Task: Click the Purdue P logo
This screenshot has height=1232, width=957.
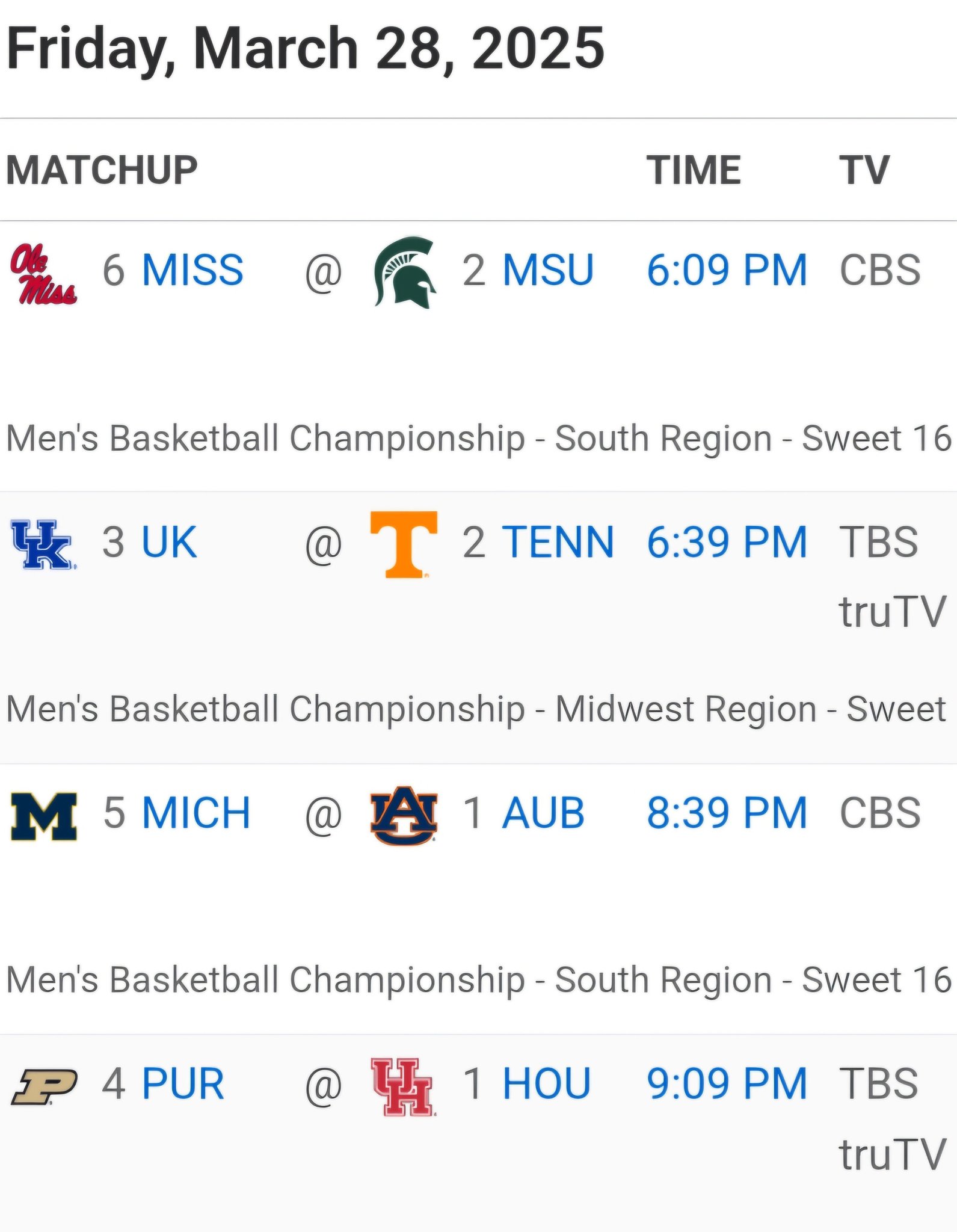Action: [x=44, y=1086]
